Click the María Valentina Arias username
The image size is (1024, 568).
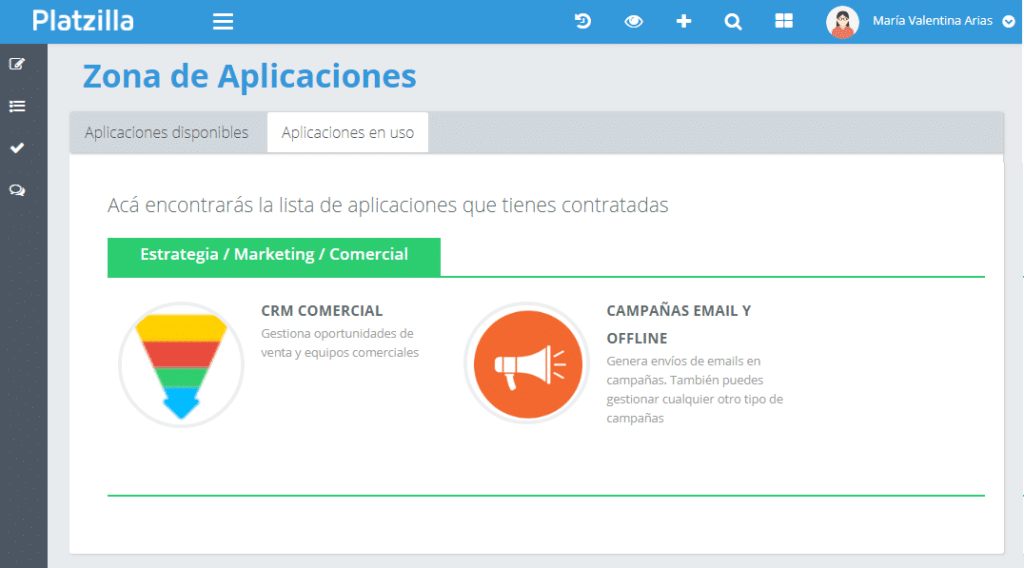934,21
